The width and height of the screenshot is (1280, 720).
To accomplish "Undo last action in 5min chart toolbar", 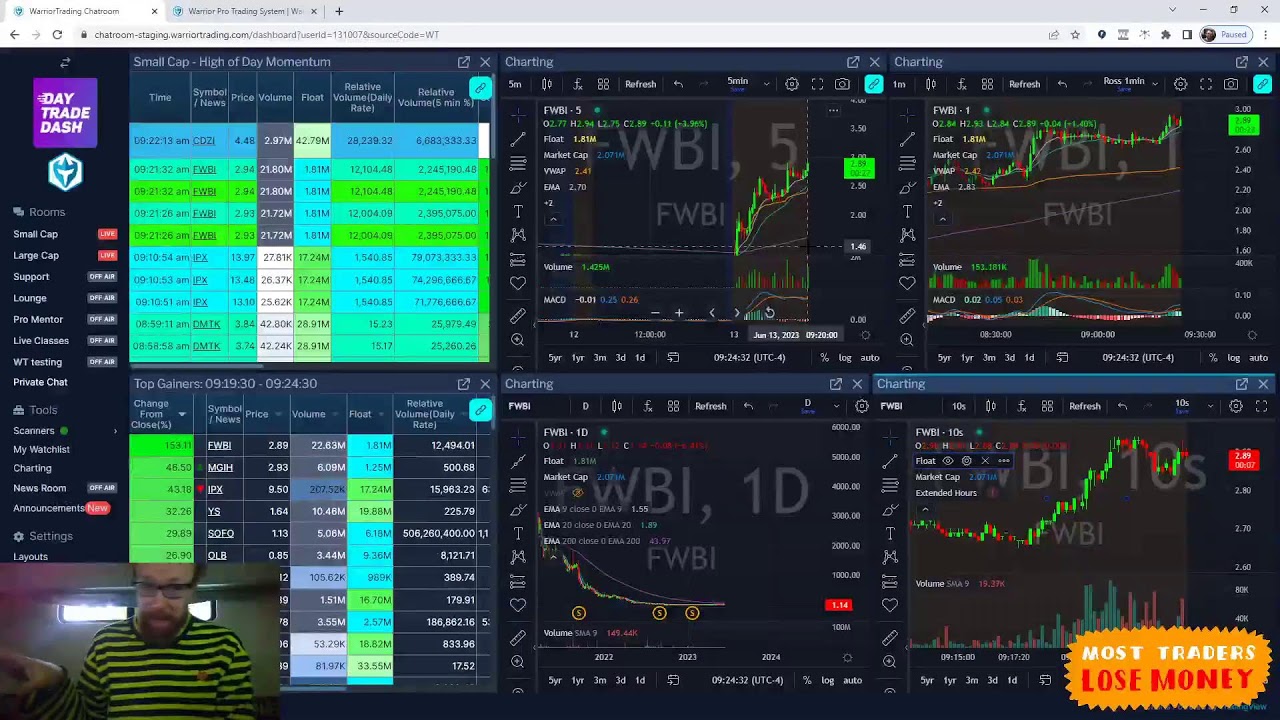I will 678,84.
